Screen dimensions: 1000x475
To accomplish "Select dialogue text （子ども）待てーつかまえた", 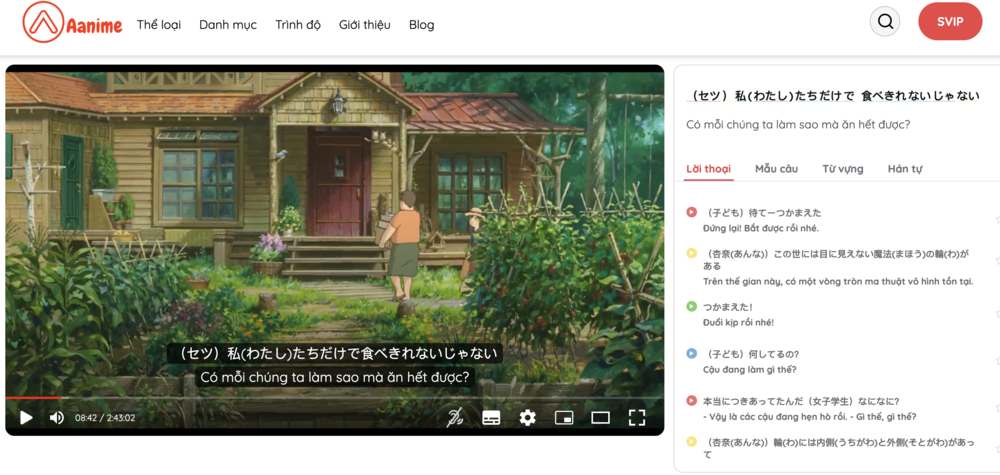I will pos(762,213).
